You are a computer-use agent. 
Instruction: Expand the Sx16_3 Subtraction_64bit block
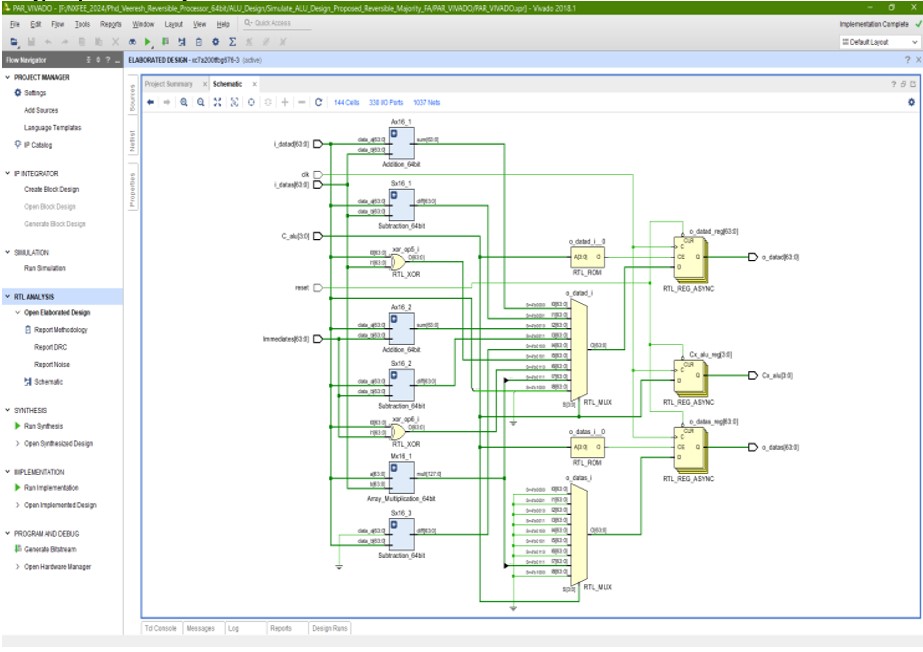395,525
